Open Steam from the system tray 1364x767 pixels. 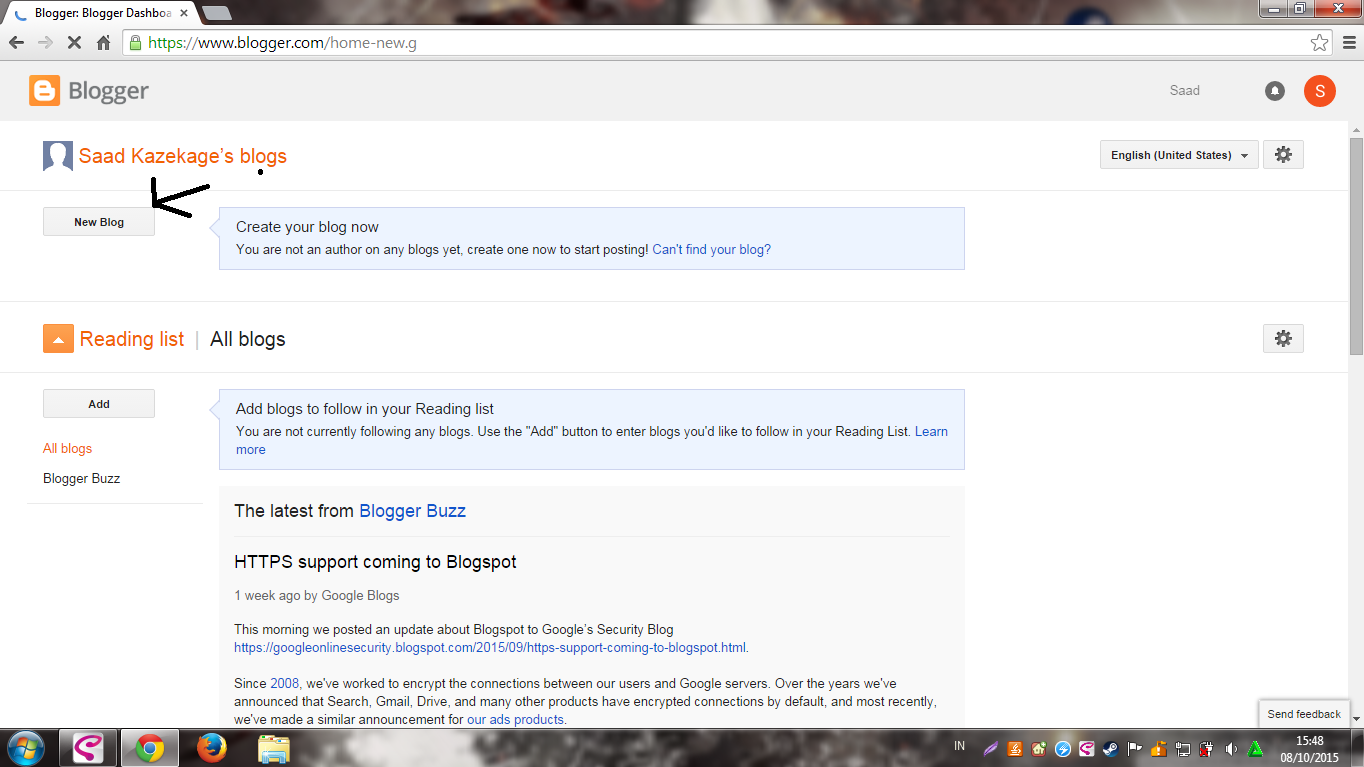pyautogui.click(x=1110, y=749)
